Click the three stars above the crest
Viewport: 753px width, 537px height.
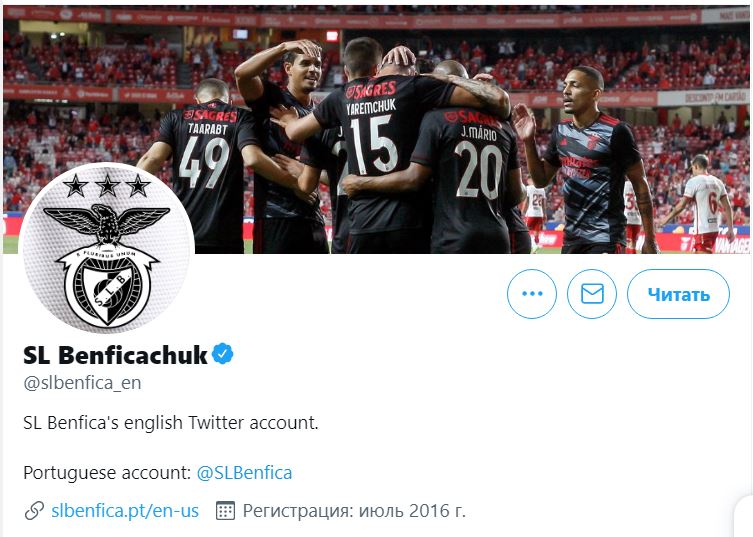[x=107, y=186]
